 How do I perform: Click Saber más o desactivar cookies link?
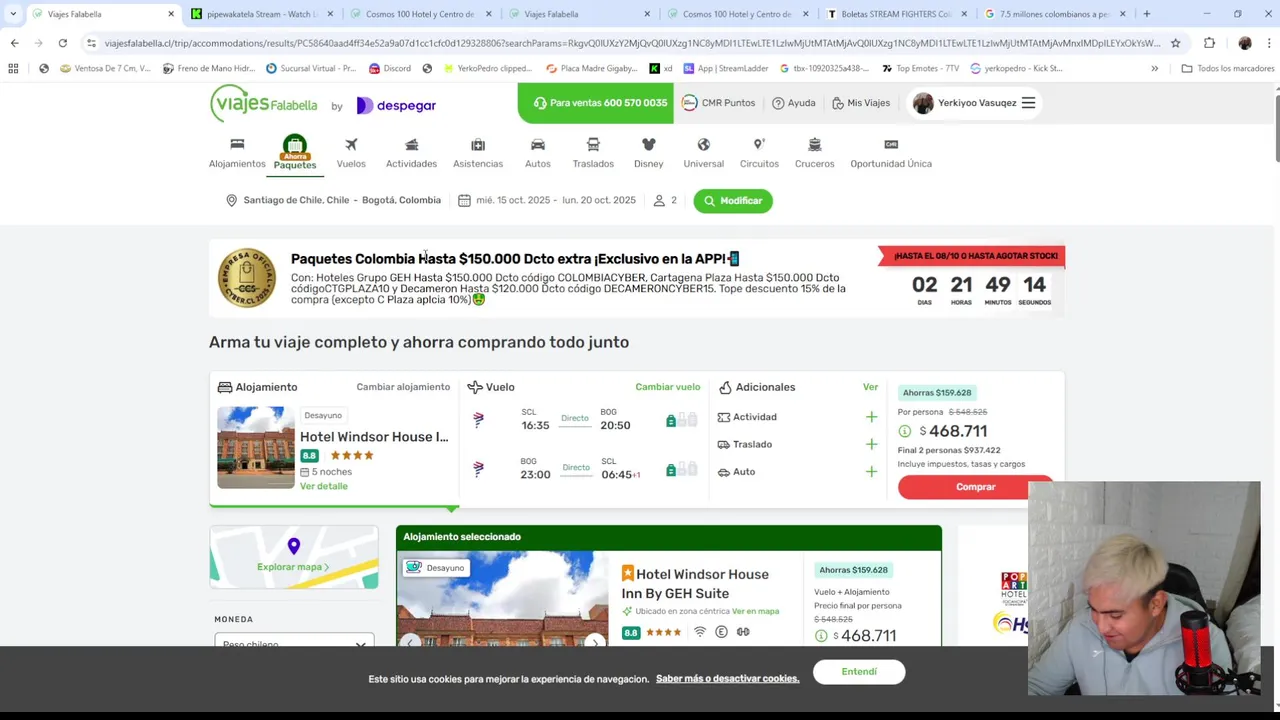click(x=728, y=679)
